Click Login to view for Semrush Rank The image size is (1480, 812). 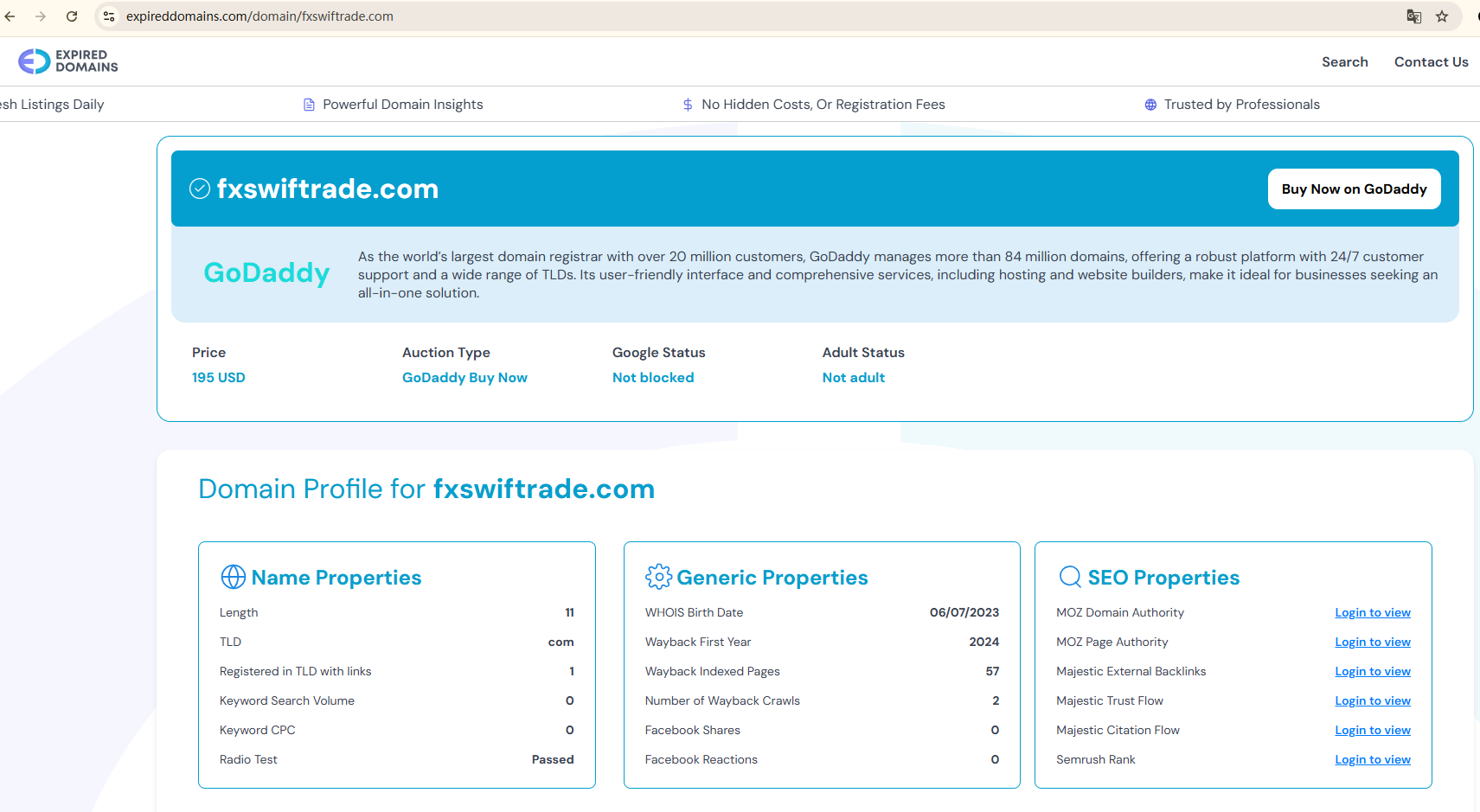1373,760
